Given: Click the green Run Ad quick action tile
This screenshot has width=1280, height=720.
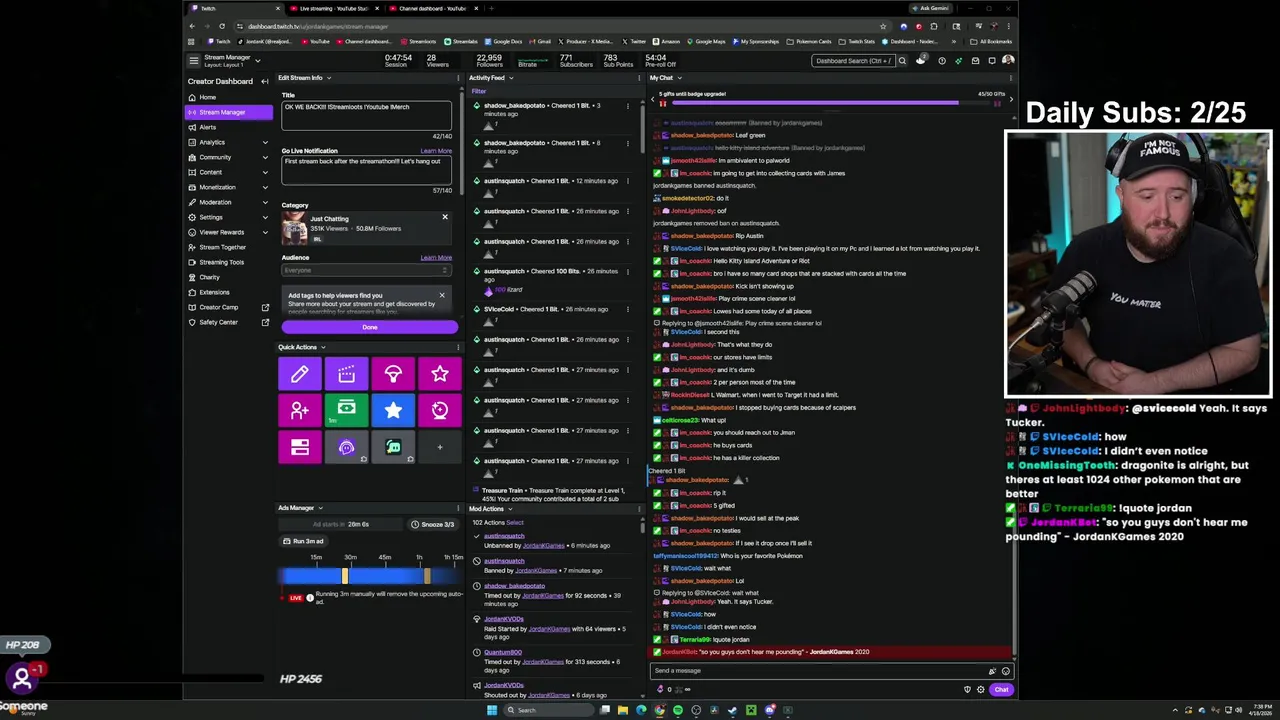Looking at the screenshot, I should [x=346, y=410].
